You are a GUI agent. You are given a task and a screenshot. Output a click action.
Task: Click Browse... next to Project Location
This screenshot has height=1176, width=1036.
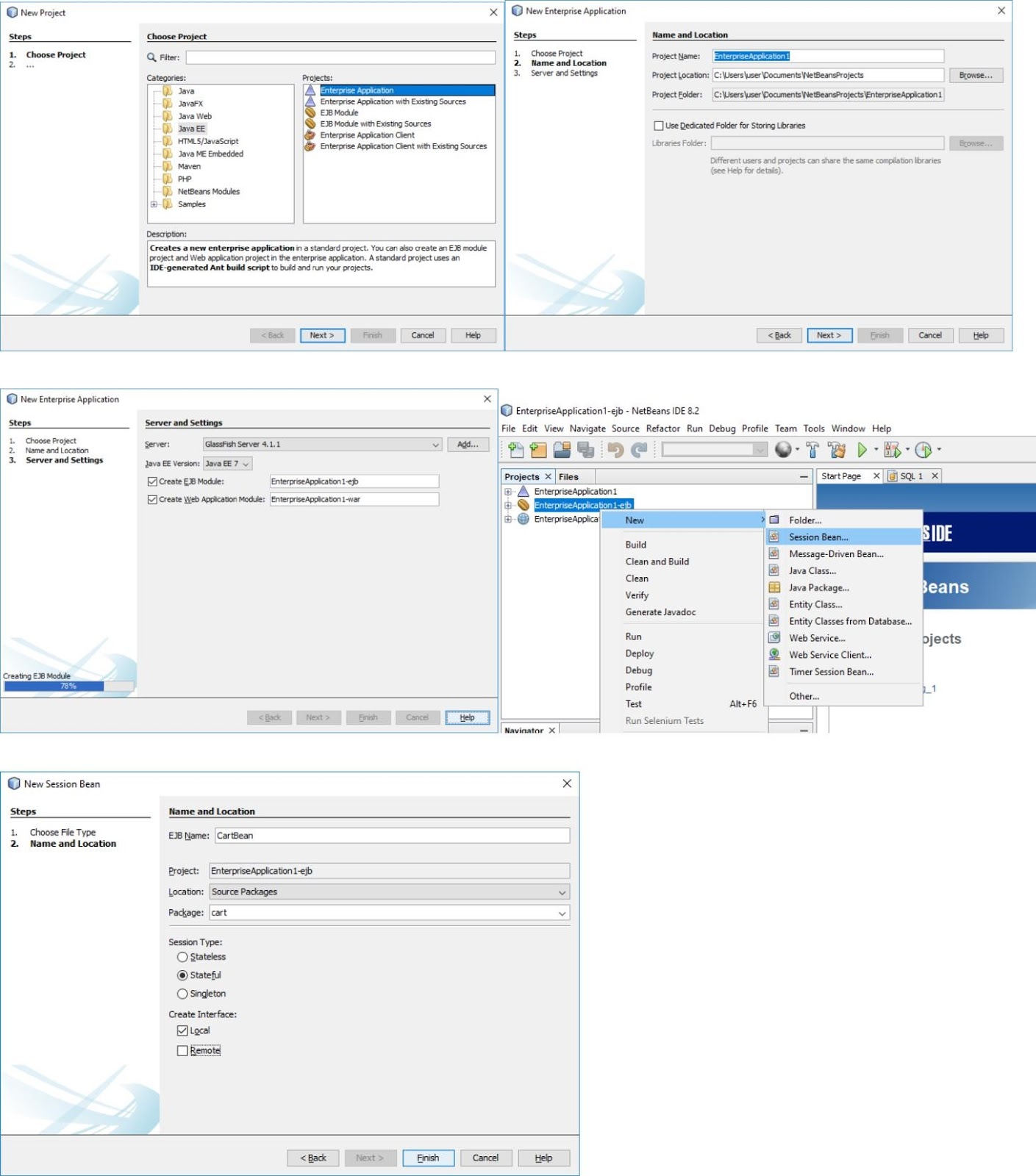976,75
